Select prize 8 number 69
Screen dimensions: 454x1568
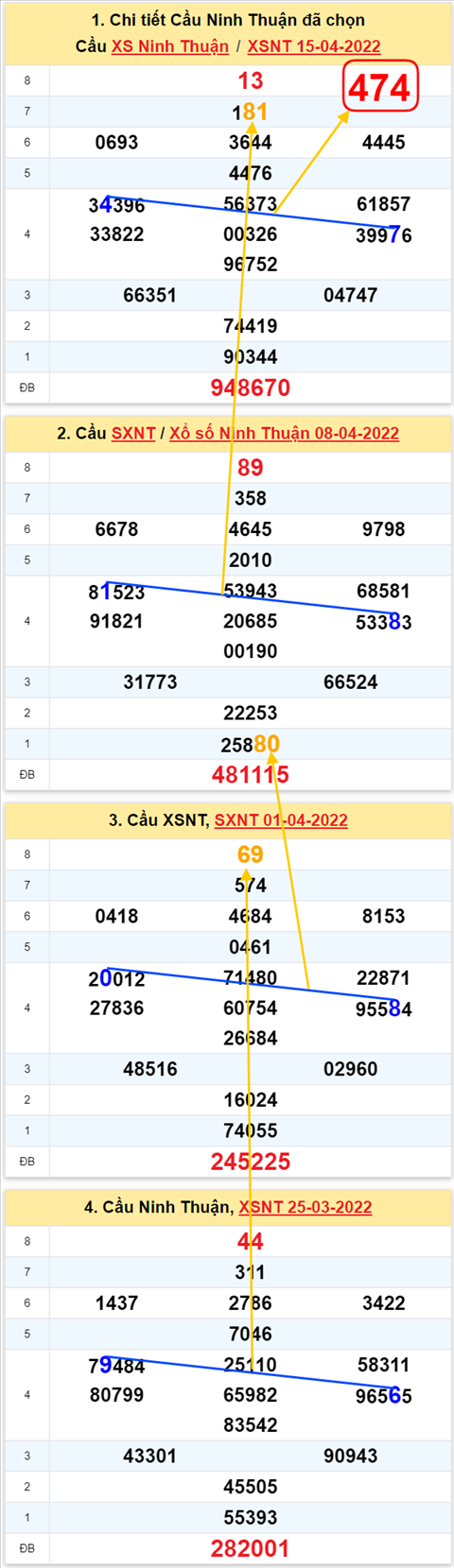251,854
